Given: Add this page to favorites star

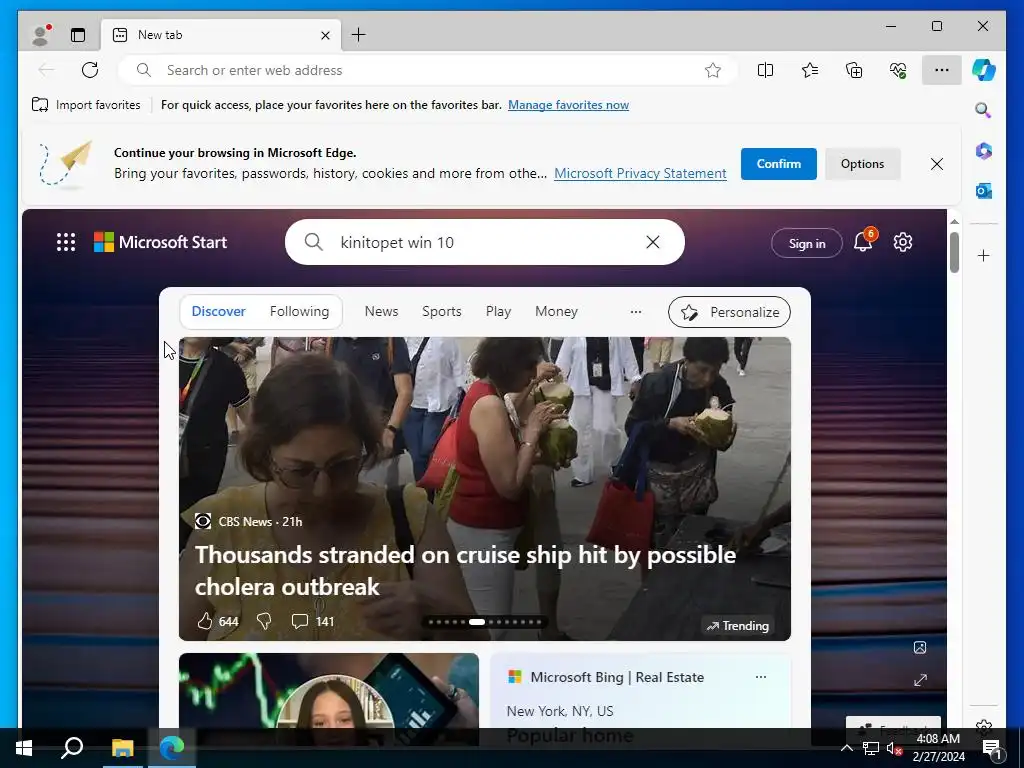Looking at the screenshot, I should pos(712,70).
